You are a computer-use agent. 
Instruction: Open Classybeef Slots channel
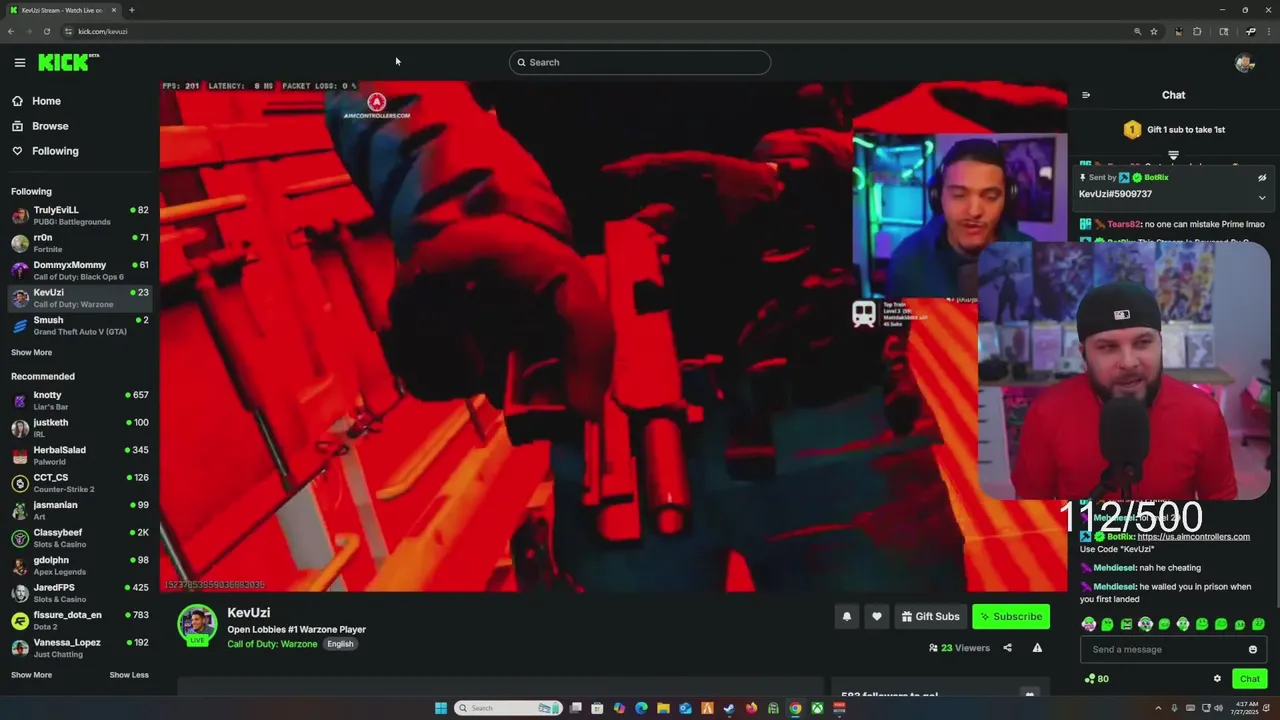tap(79, 538)
